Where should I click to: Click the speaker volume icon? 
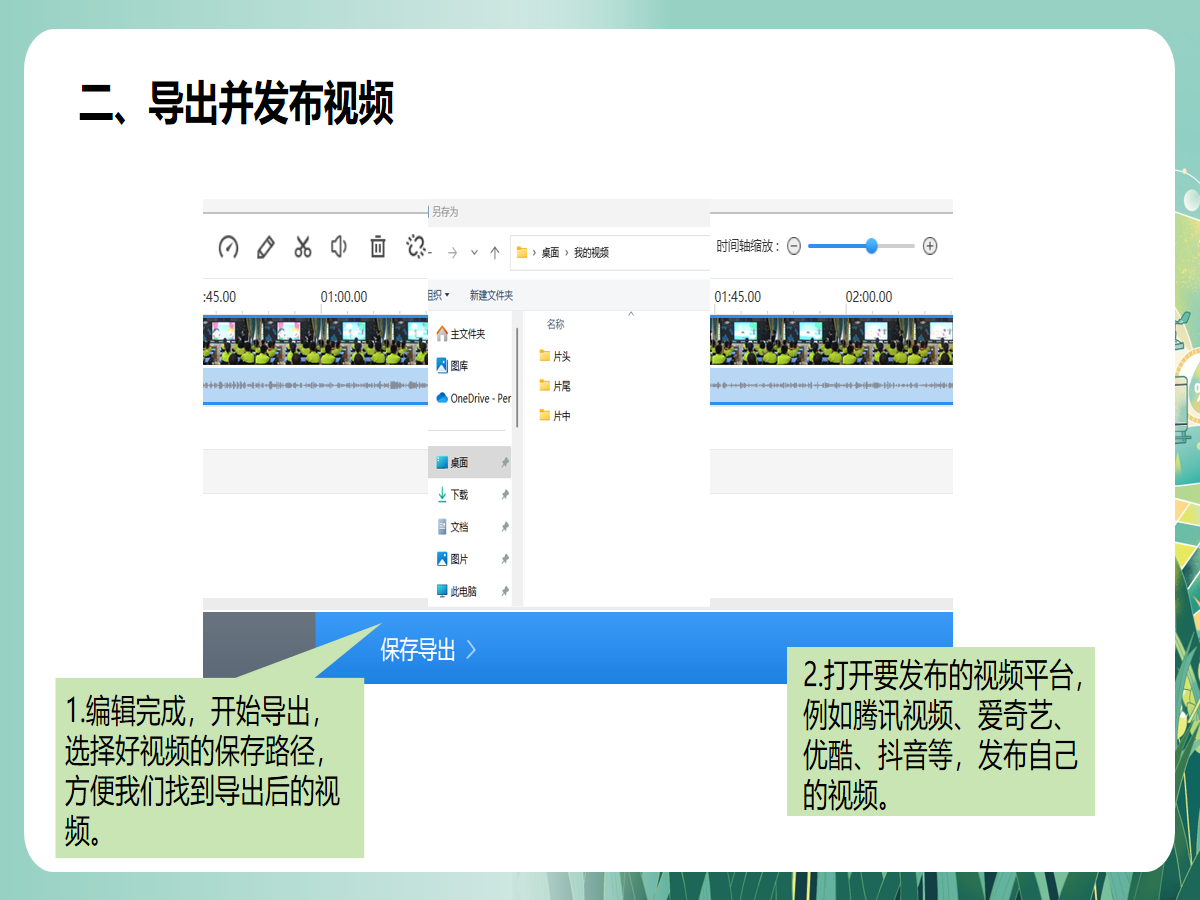click(339, 246)
